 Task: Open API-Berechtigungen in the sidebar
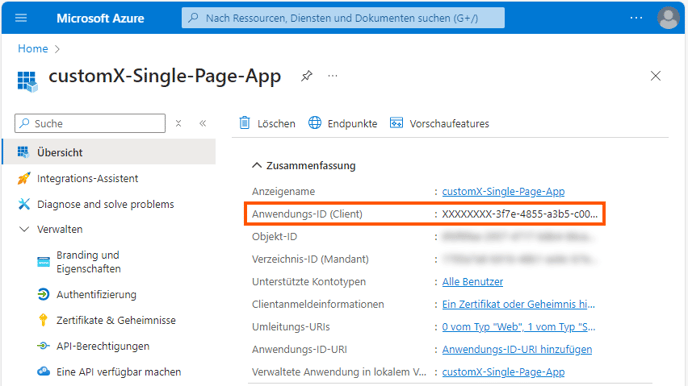click(103, 346)
